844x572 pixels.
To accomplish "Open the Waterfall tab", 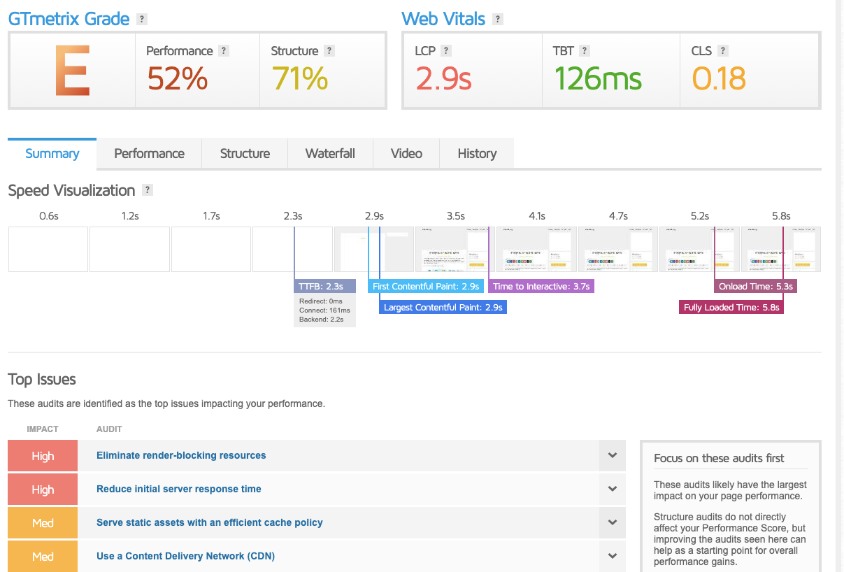I will pos(330,153).
